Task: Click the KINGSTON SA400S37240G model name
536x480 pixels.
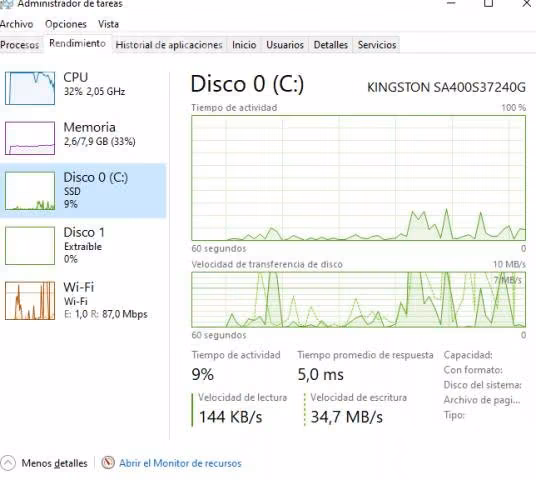Action: pos(446,88)
